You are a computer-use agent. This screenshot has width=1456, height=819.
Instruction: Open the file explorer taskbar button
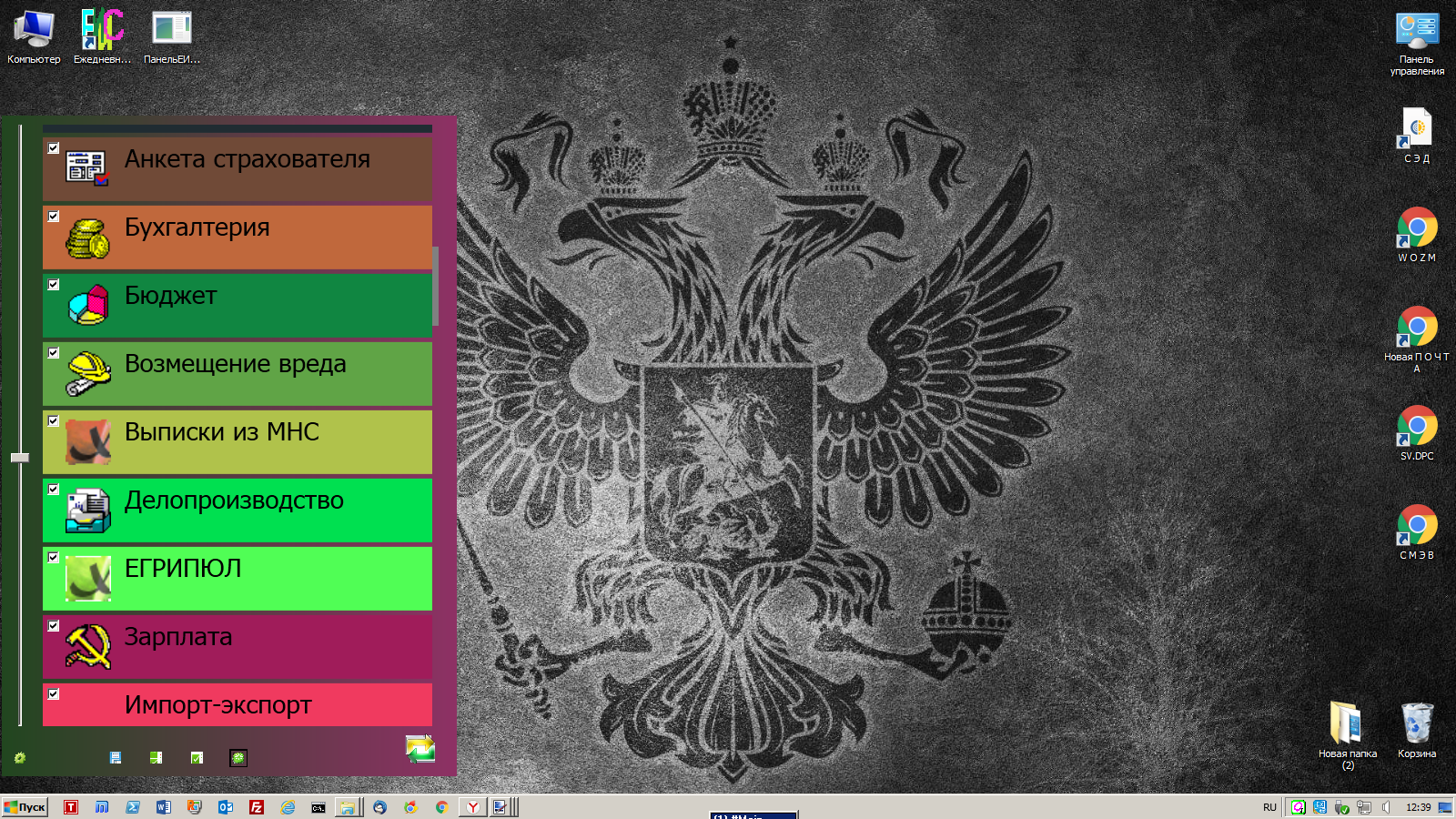[x=348, y=807]
